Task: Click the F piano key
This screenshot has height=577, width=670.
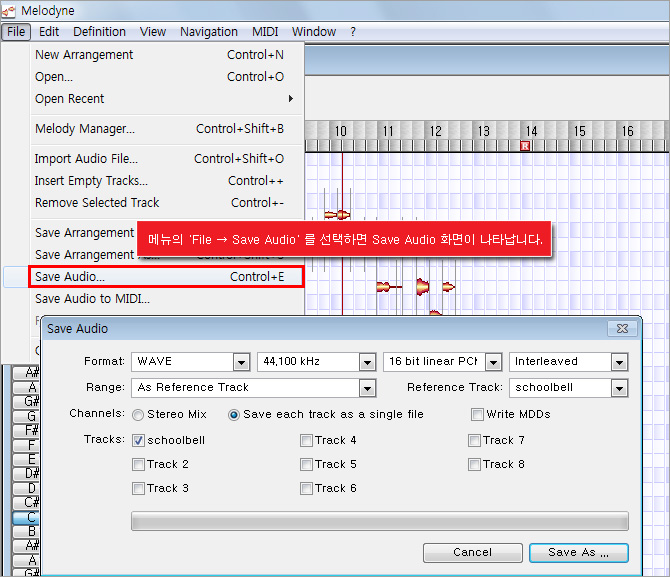Action: pyautogui.click(x=26, y=445)
